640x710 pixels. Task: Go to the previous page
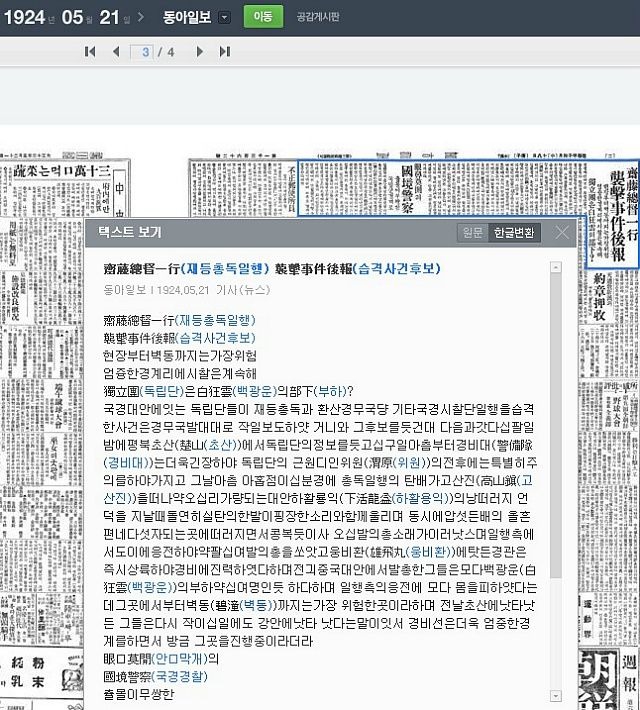pyautogui.click(x=116, y=52)
